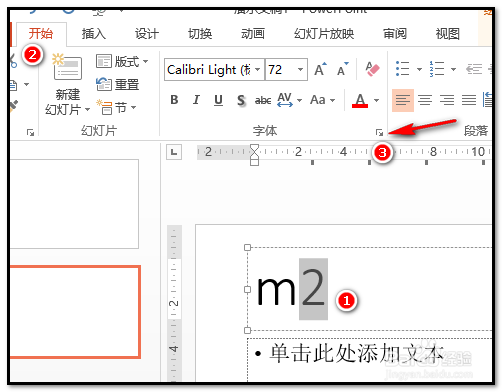Open the 节 section dropdown
The height and width of the screenshot is (392, 502).
[116, 107]
